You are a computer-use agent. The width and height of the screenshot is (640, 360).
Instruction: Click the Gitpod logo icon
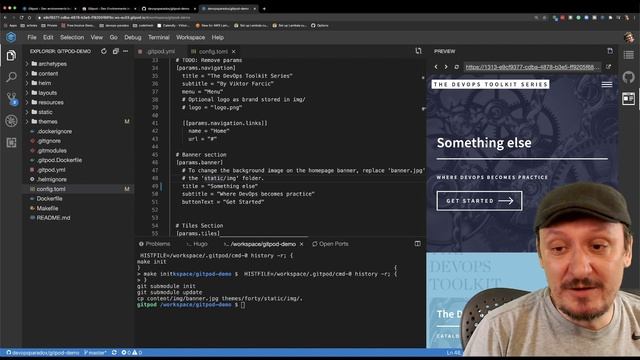coord(11,37)
